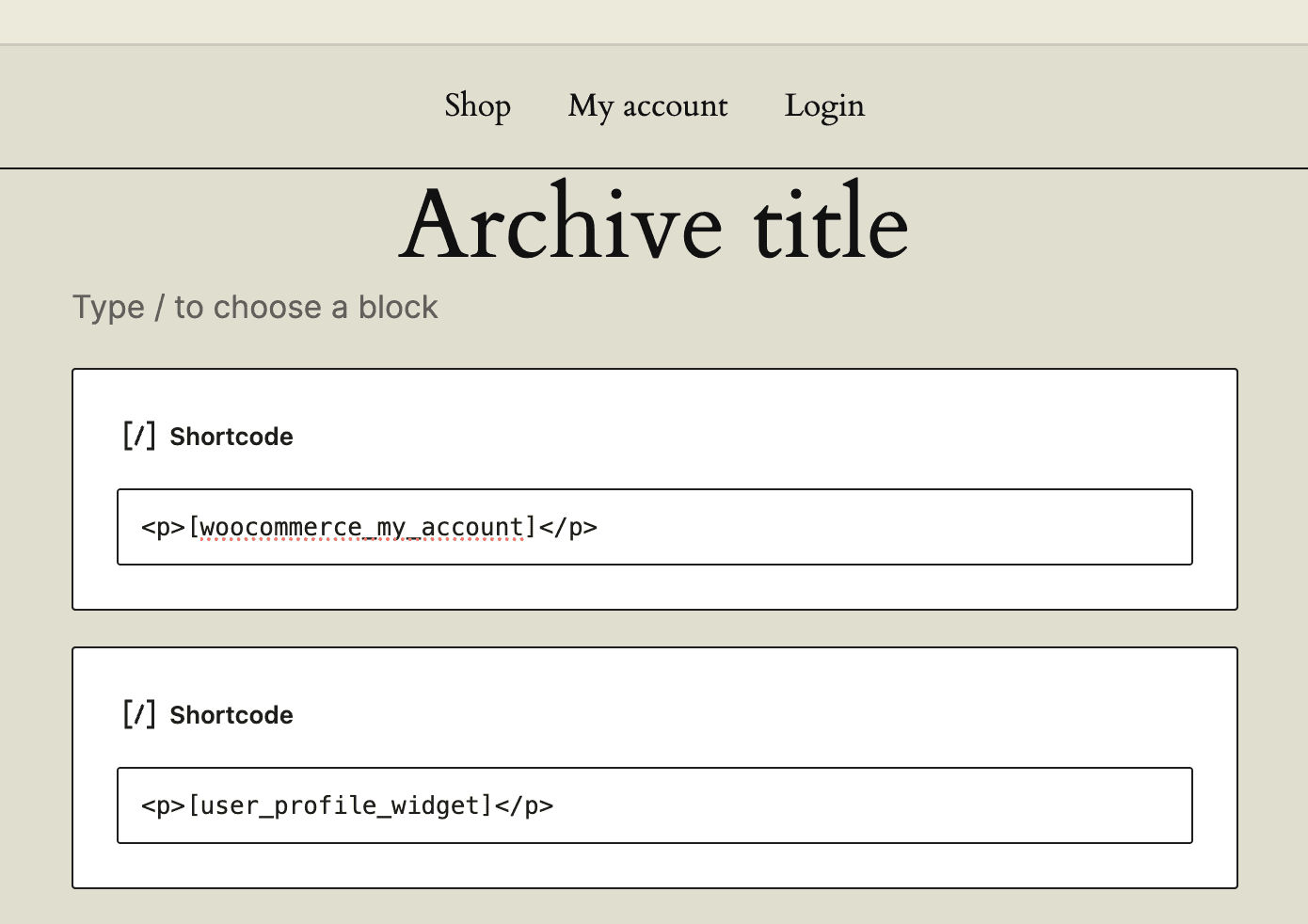Click the empty paragraph block placeholder

[x=255, y=307]
